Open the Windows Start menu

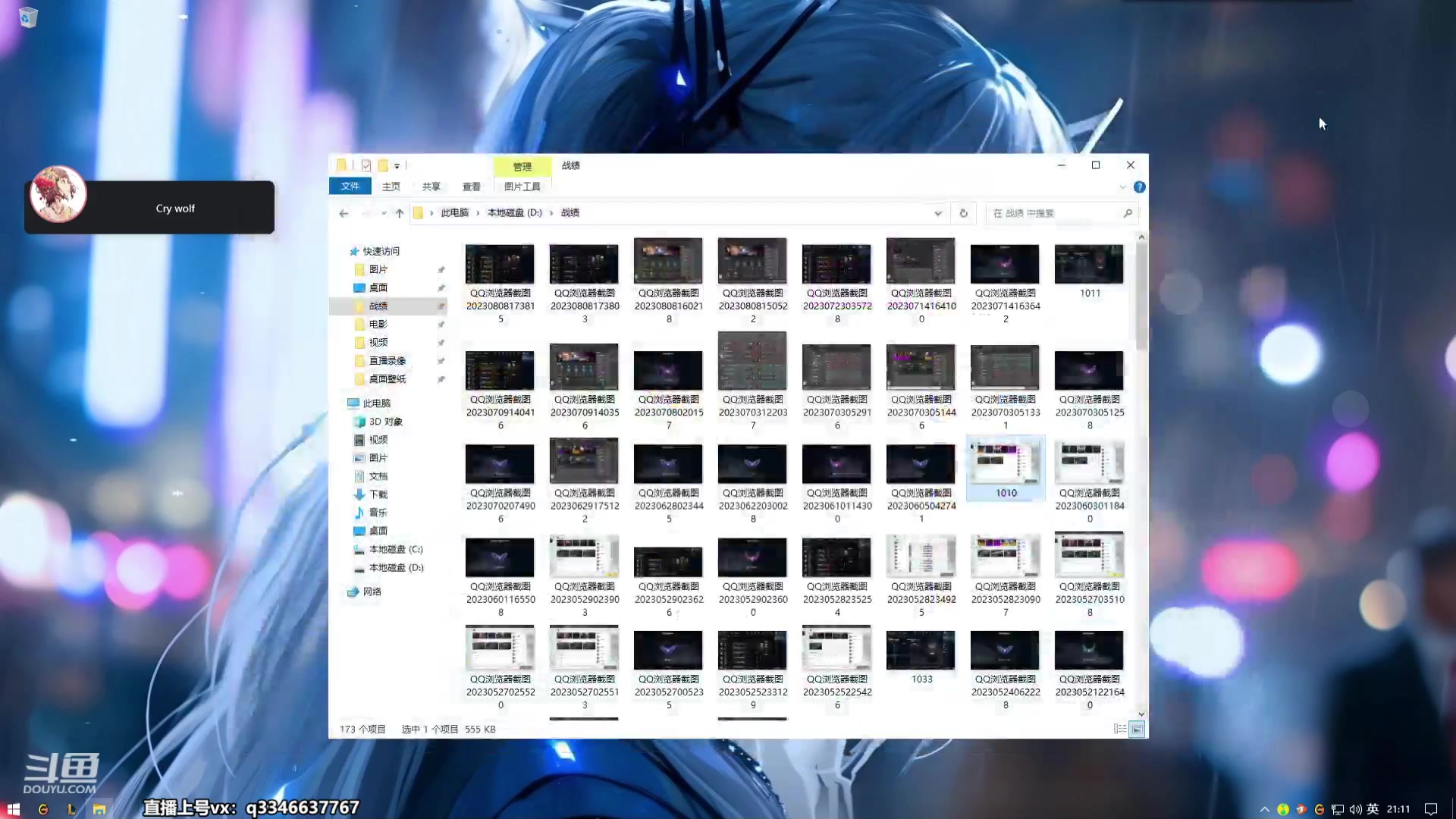pos(14,809)
